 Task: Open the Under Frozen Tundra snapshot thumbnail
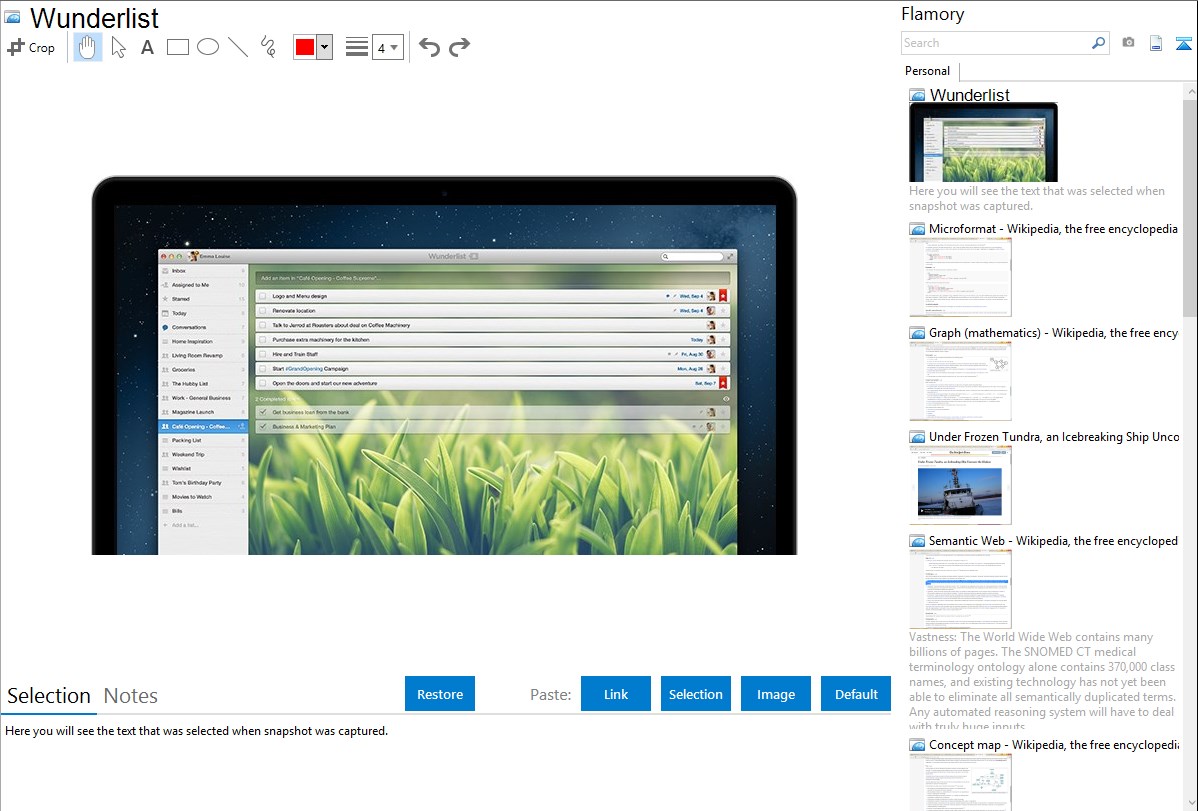pos(960,485)
